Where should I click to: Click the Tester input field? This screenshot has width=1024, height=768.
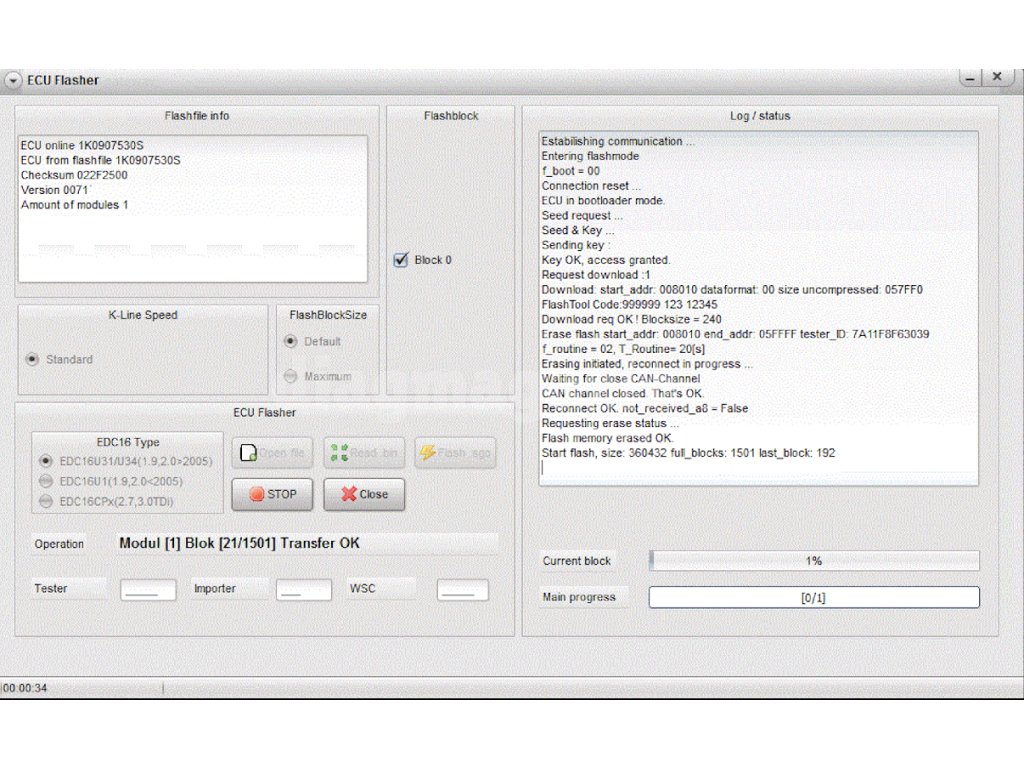pyautogui.click(x=148, y=590)
